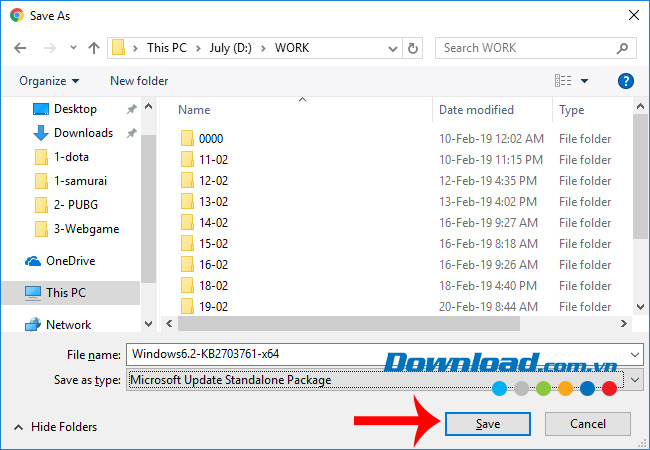Open the File name dropdown arrow

click(x=635, y=355)
